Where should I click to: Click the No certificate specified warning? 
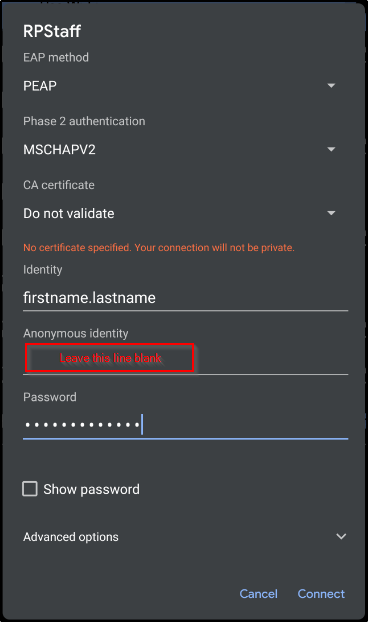(x=159, y=248)
